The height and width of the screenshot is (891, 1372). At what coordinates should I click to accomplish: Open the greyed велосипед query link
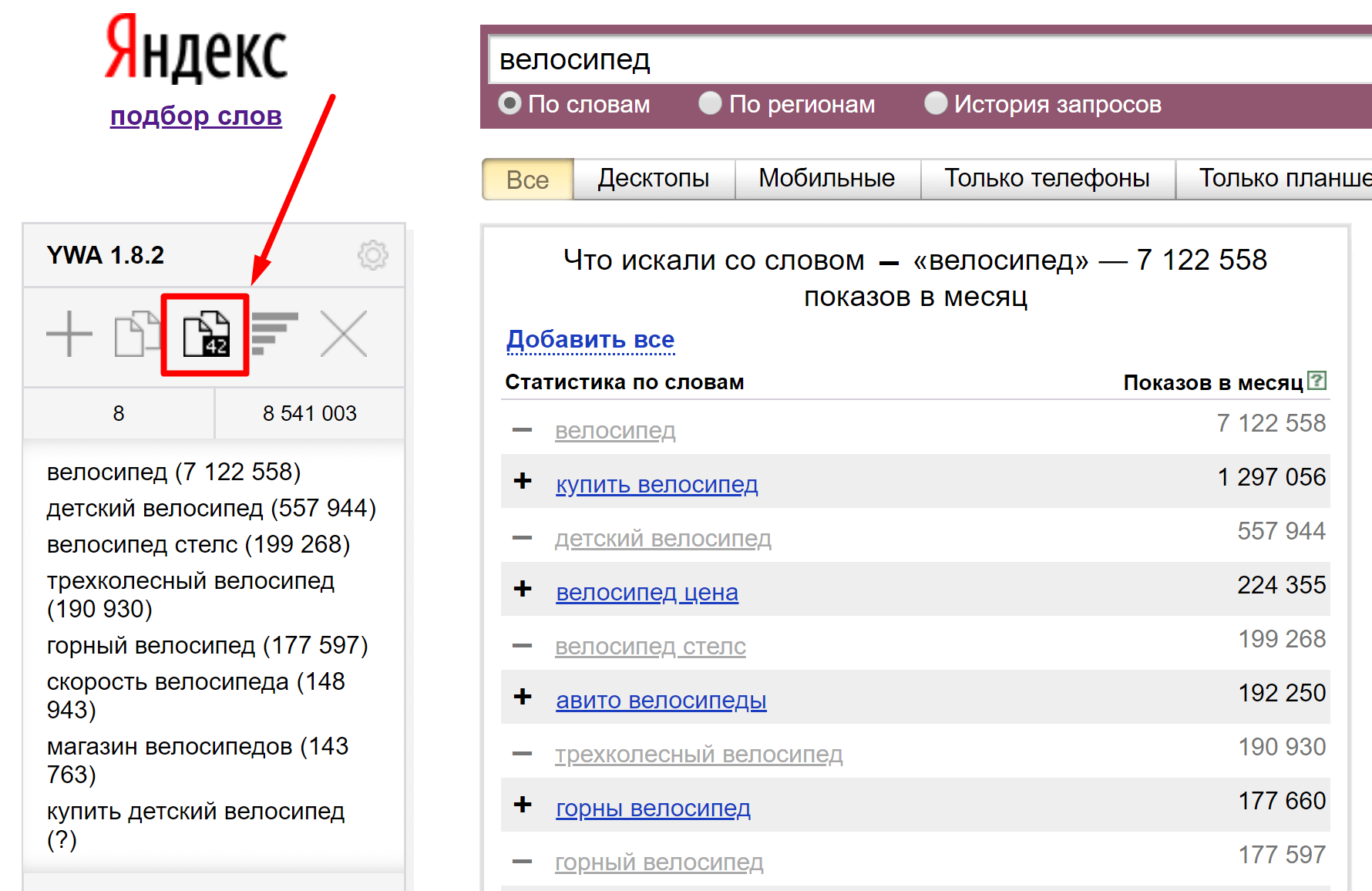point(615,431)
